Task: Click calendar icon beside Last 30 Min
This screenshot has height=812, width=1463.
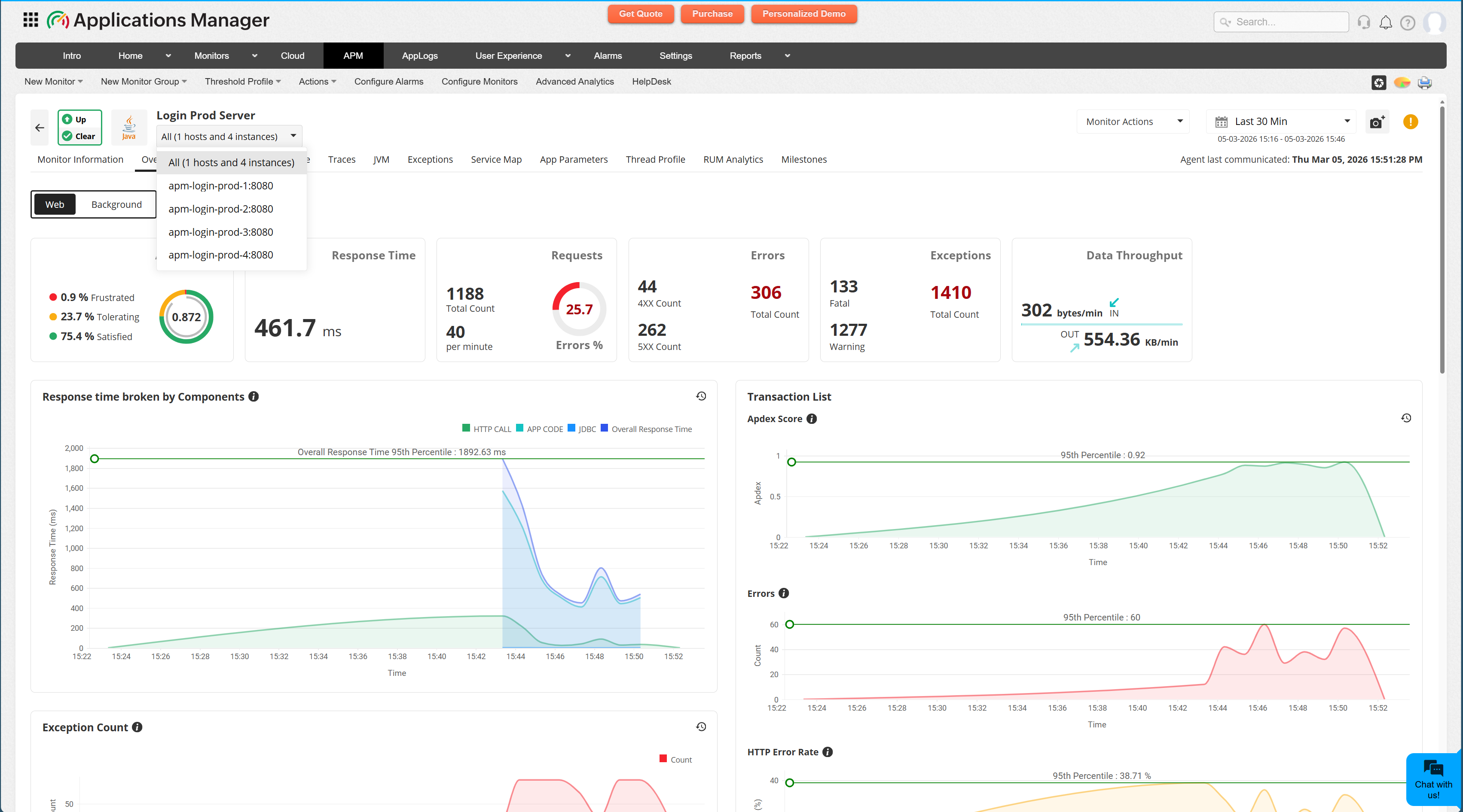Action: (x=1221, y=122)
